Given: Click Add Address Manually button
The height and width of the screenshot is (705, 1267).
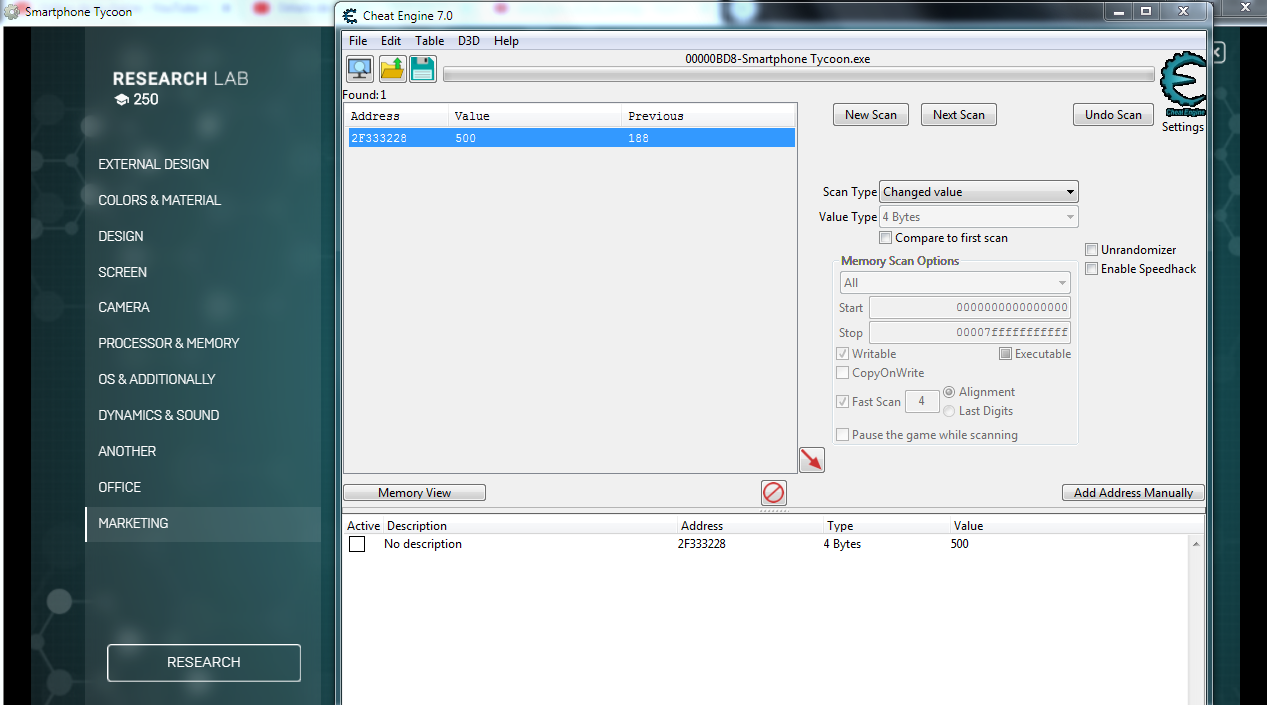Looking at the screenshot, I should coord(1133,493).
